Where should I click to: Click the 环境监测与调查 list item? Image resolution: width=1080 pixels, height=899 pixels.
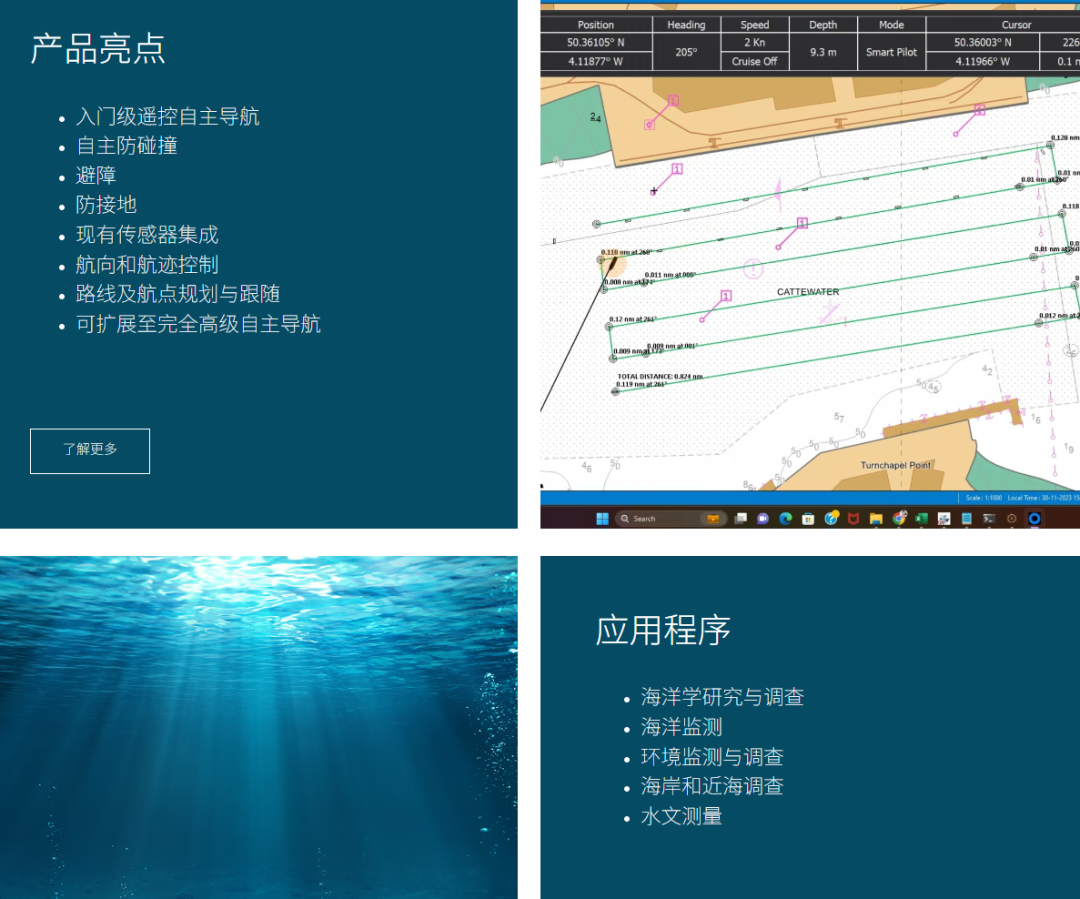point(712,757)
